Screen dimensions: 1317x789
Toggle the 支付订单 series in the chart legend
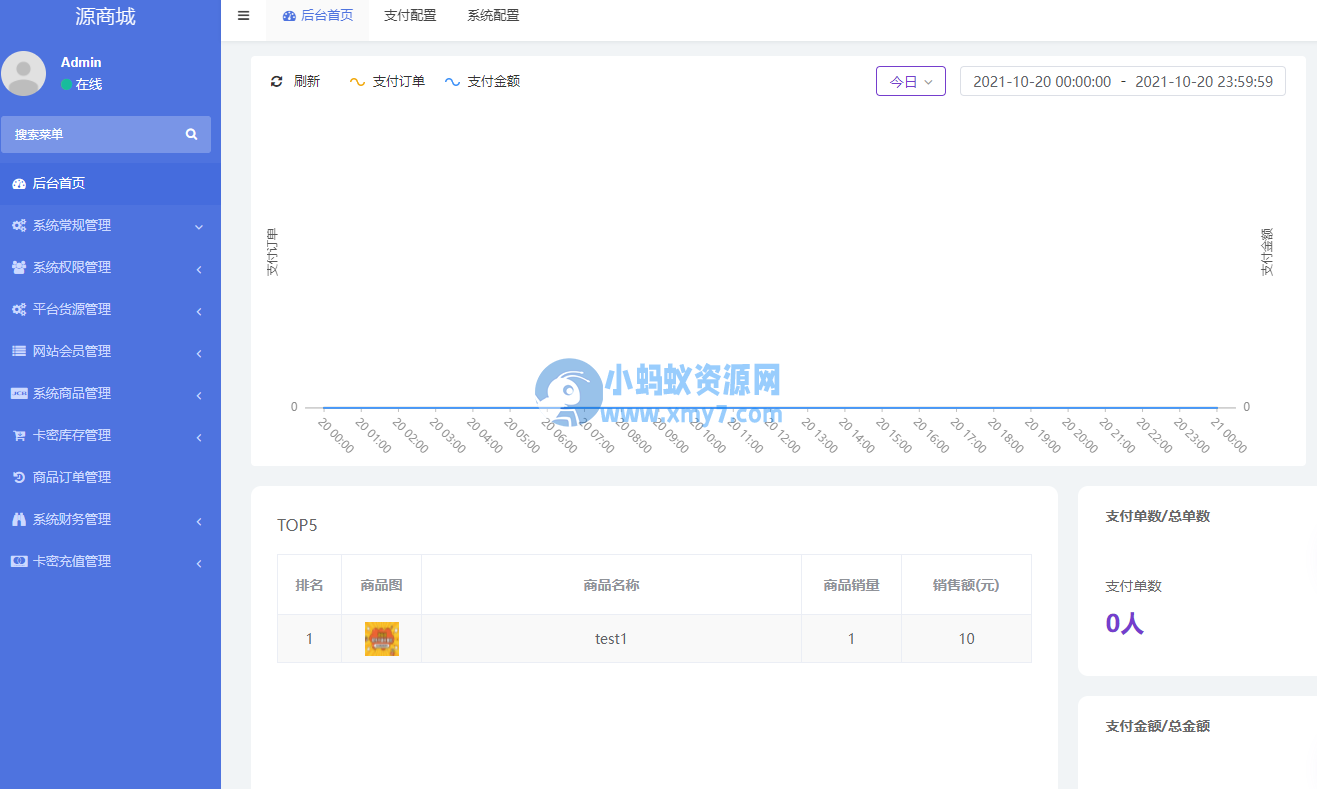click(388, 81)
